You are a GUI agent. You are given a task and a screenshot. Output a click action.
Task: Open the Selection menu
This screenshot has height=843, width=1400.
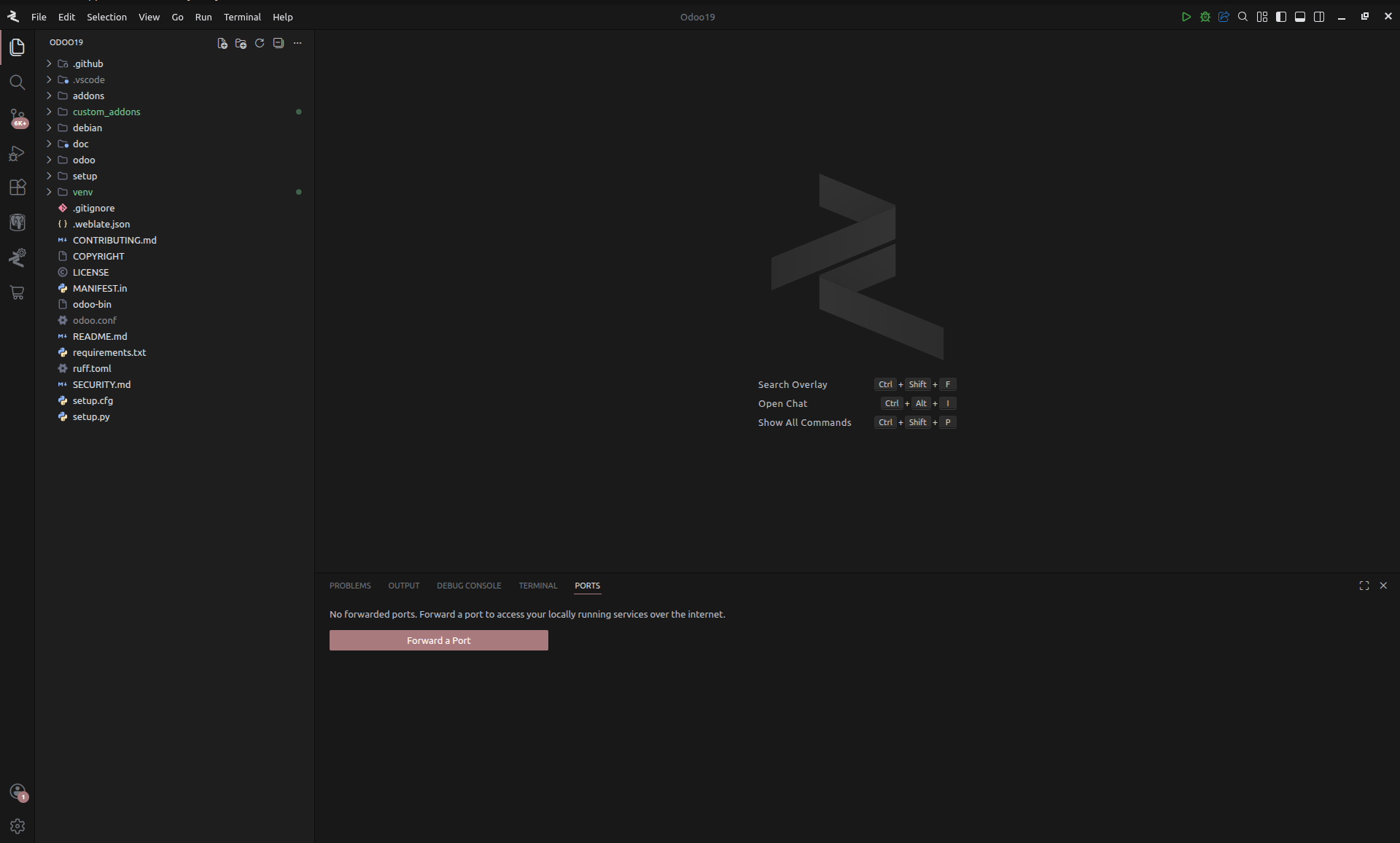106,17
